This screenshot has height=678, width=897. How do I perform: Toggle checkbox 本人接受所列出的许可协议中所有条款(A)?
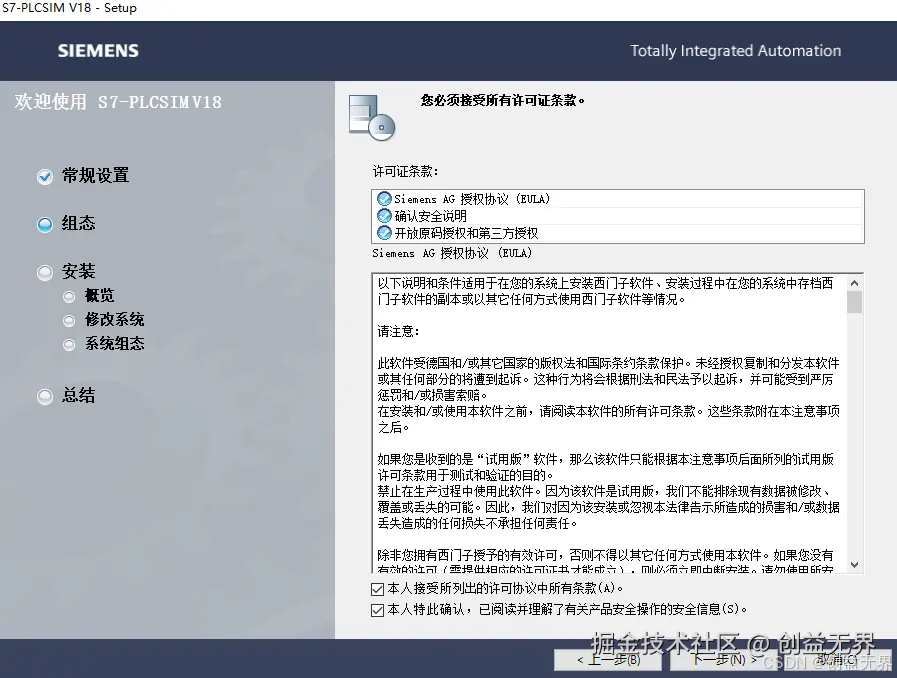coord(377,589)
